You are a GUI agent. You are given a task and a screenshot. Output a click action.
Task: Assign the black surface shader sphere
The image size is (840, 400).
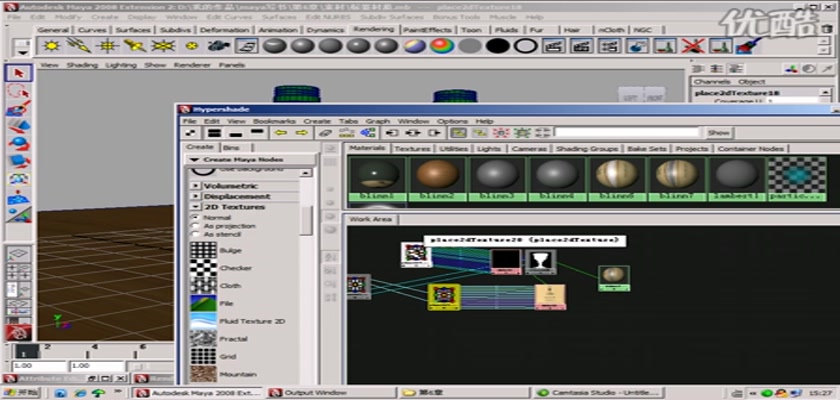(x=498, y=46)
